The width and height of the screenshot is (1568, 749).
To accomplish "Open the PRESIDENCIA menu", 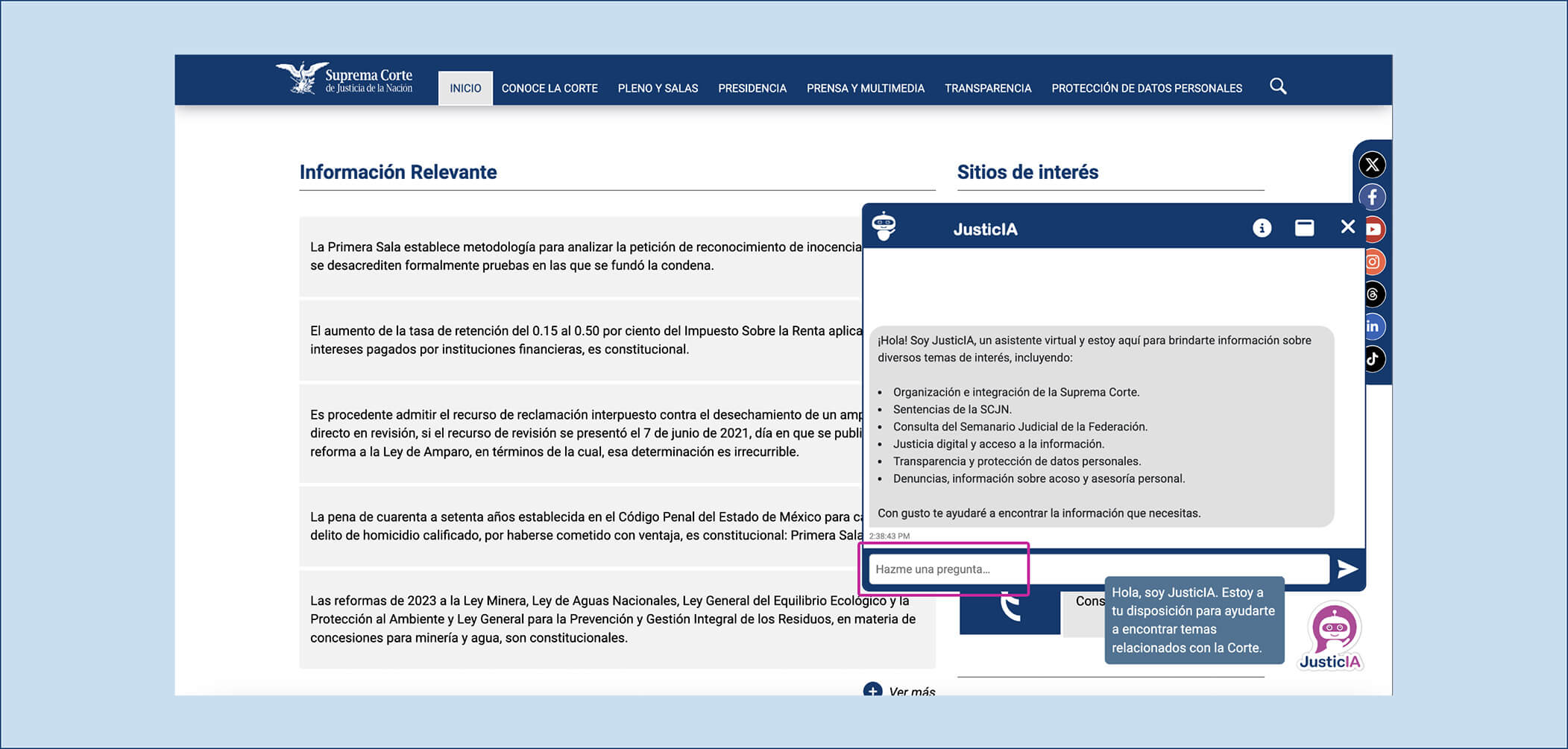I will [x=752, y=88].
